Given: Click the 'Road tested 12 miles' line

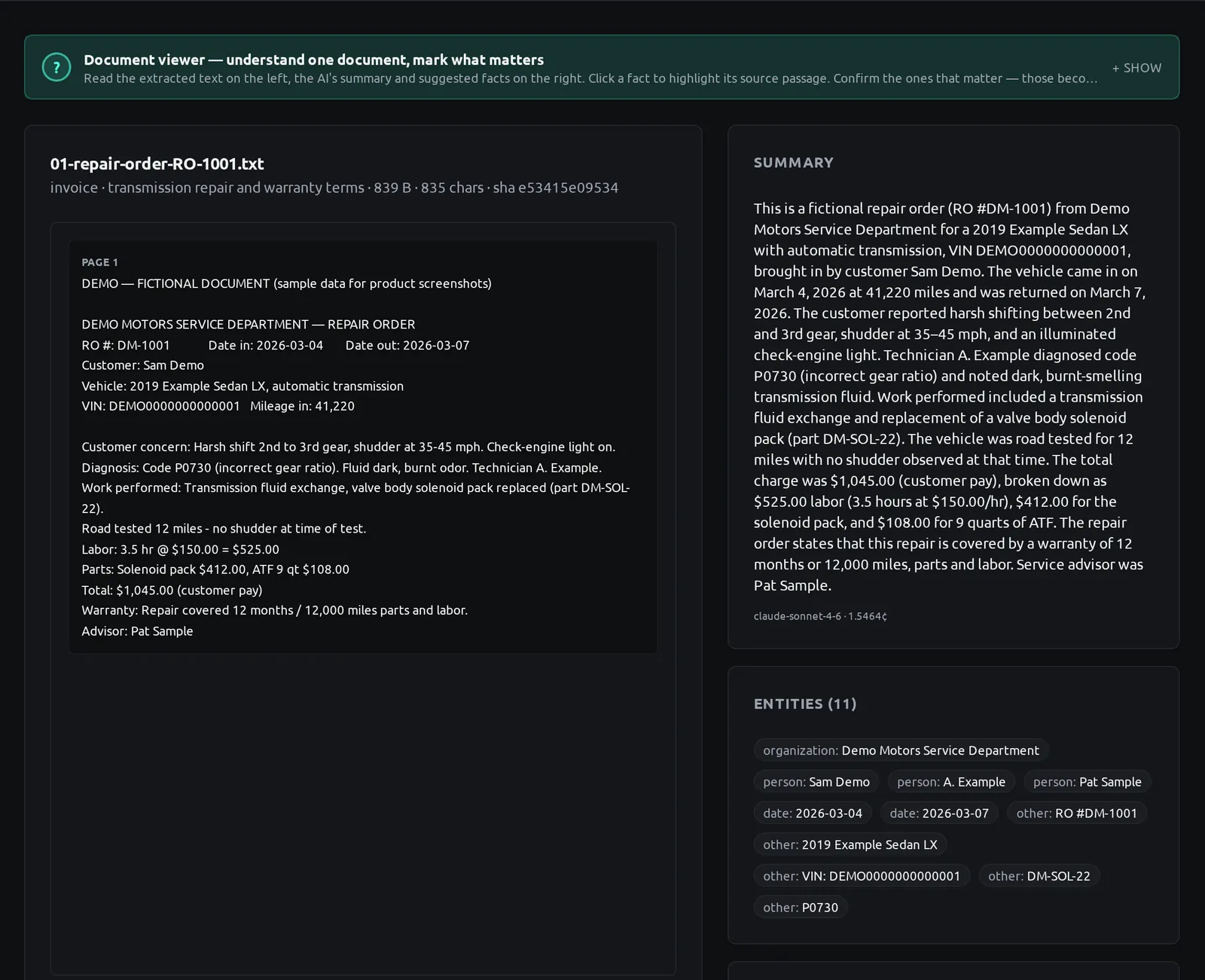Looking at the screenshot, I should click(x=224, y=529).
